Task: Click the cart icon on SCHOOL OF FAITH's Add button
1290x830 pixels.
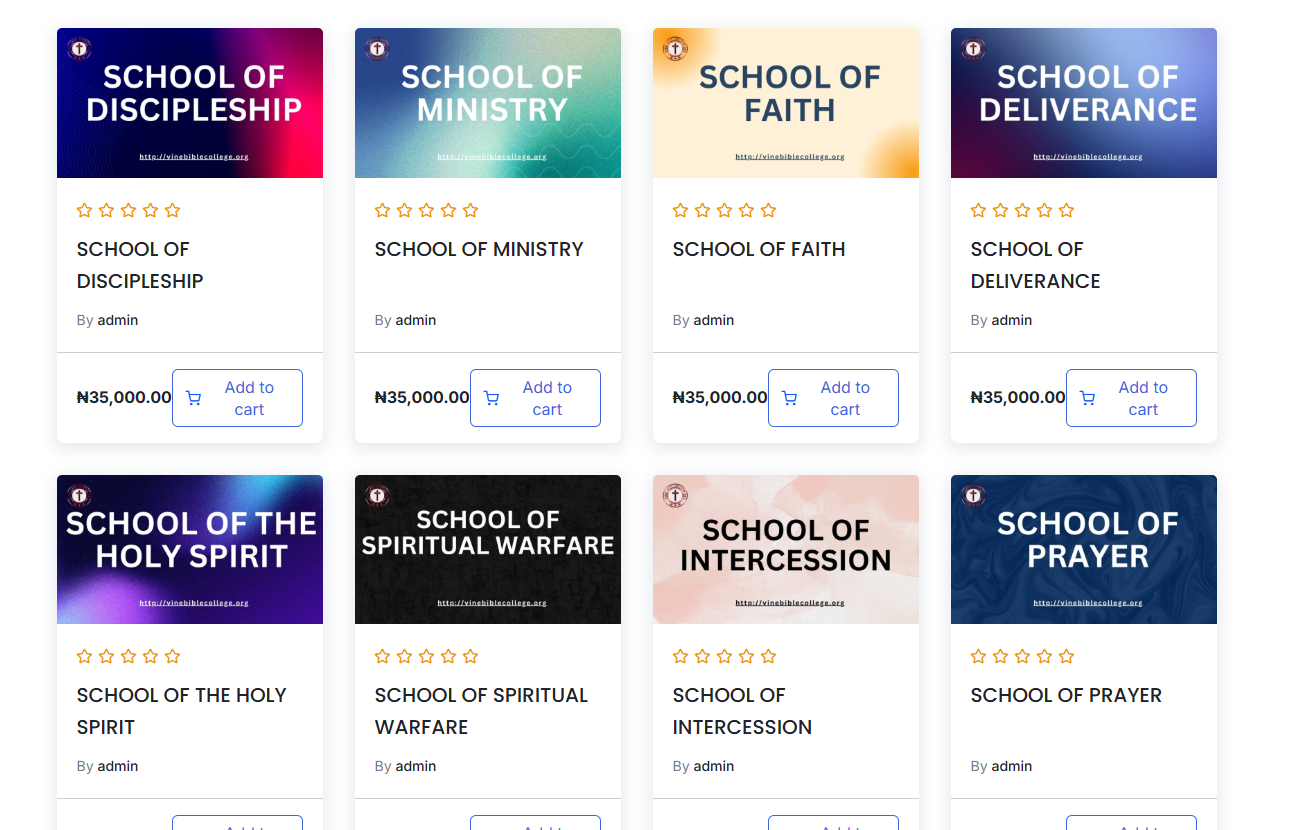Action: [x=789, y=397]
